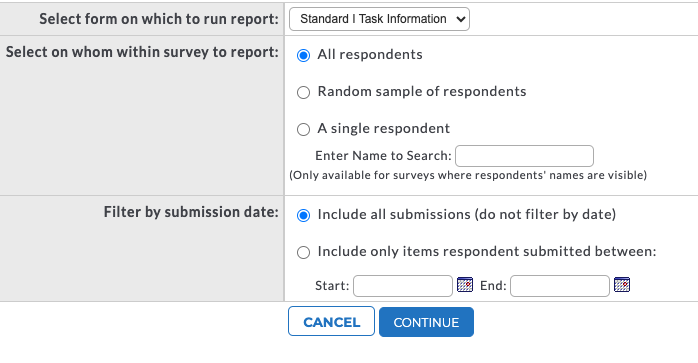
Task: Click the End date input box
Action: pyautogui.click(x=560, y=286)
